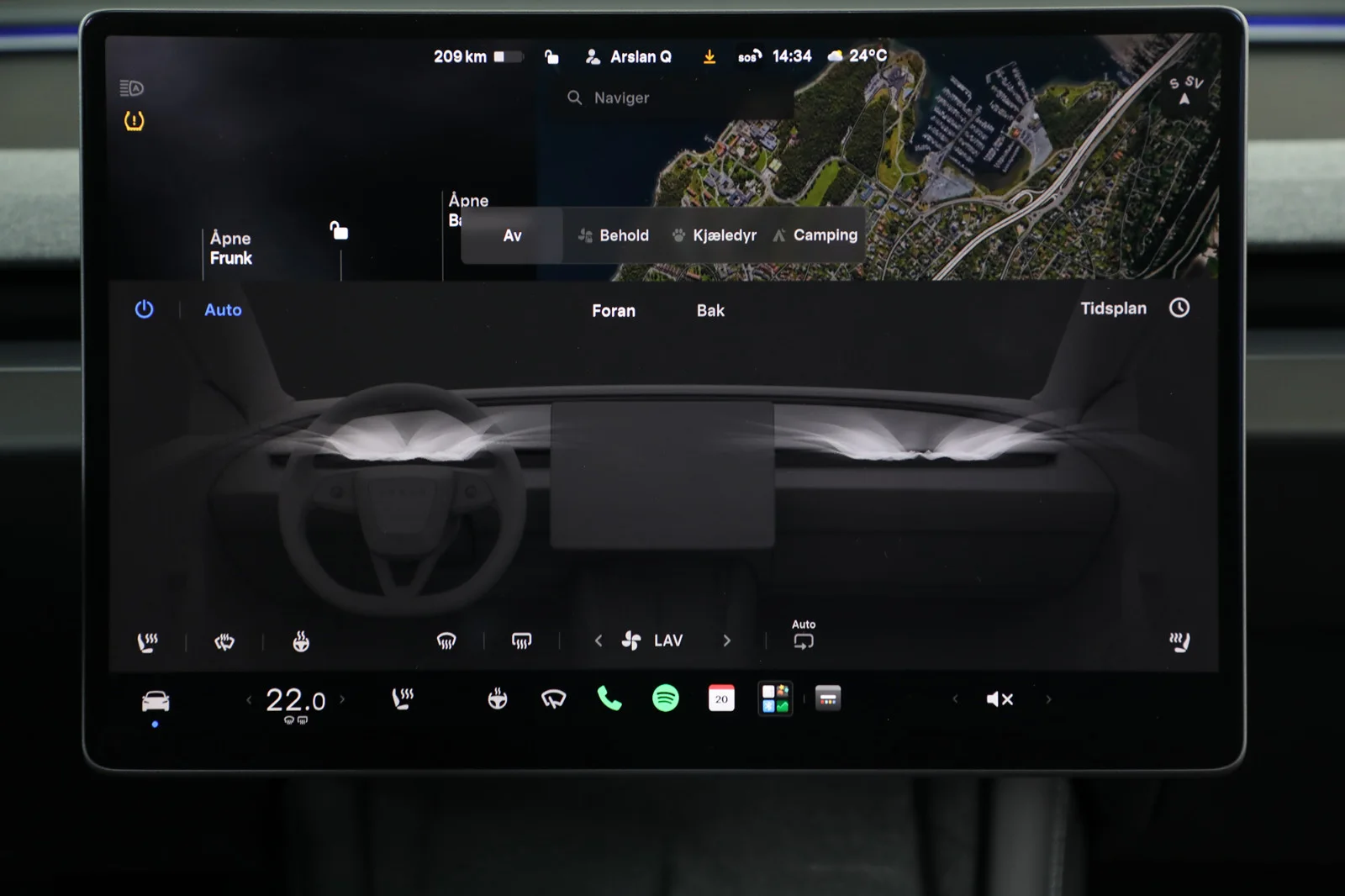Activate windshield wipers icon
1345x896 pixels.
pyautogui.click(x=553, y=698)
